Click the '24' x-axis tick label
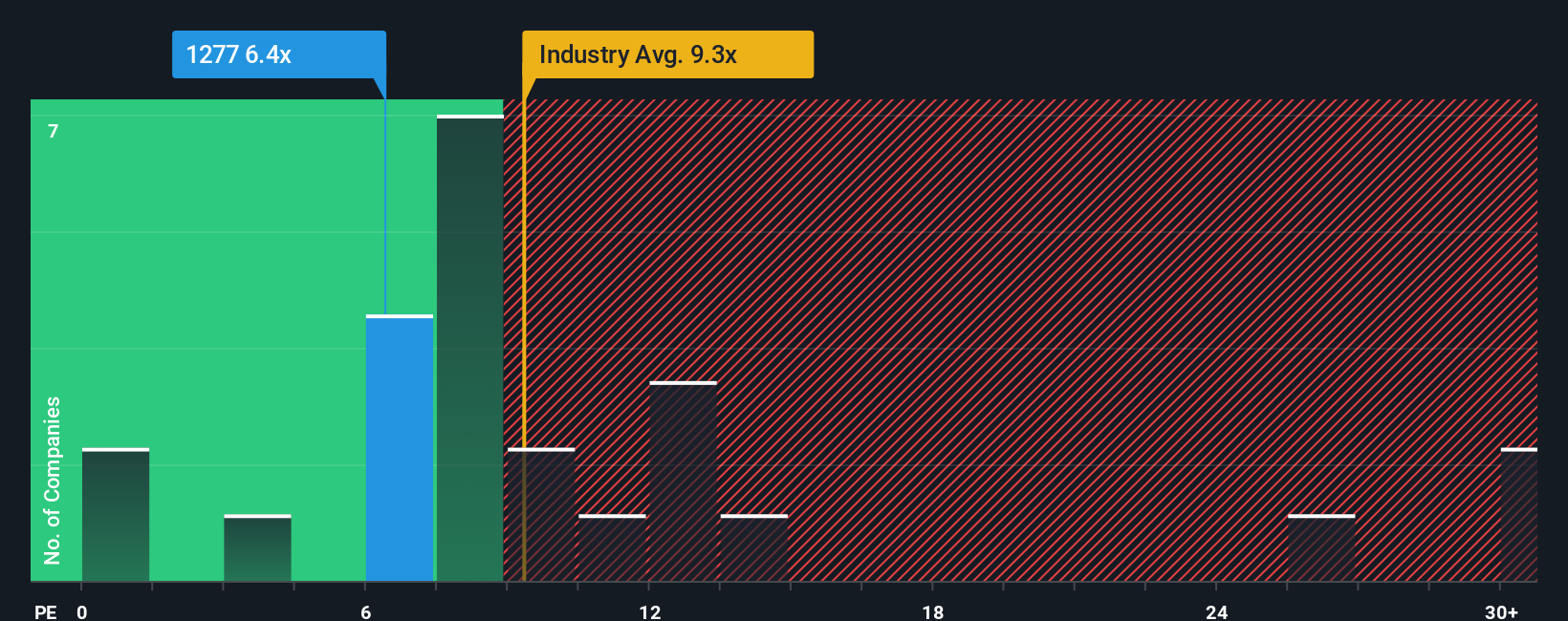This screenshot has height=621, width=1568. [x=1216, y=612]
